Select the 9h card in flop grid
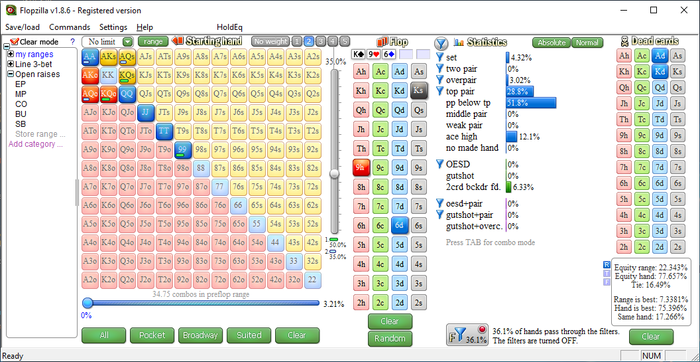 click(x=361, y=167)
